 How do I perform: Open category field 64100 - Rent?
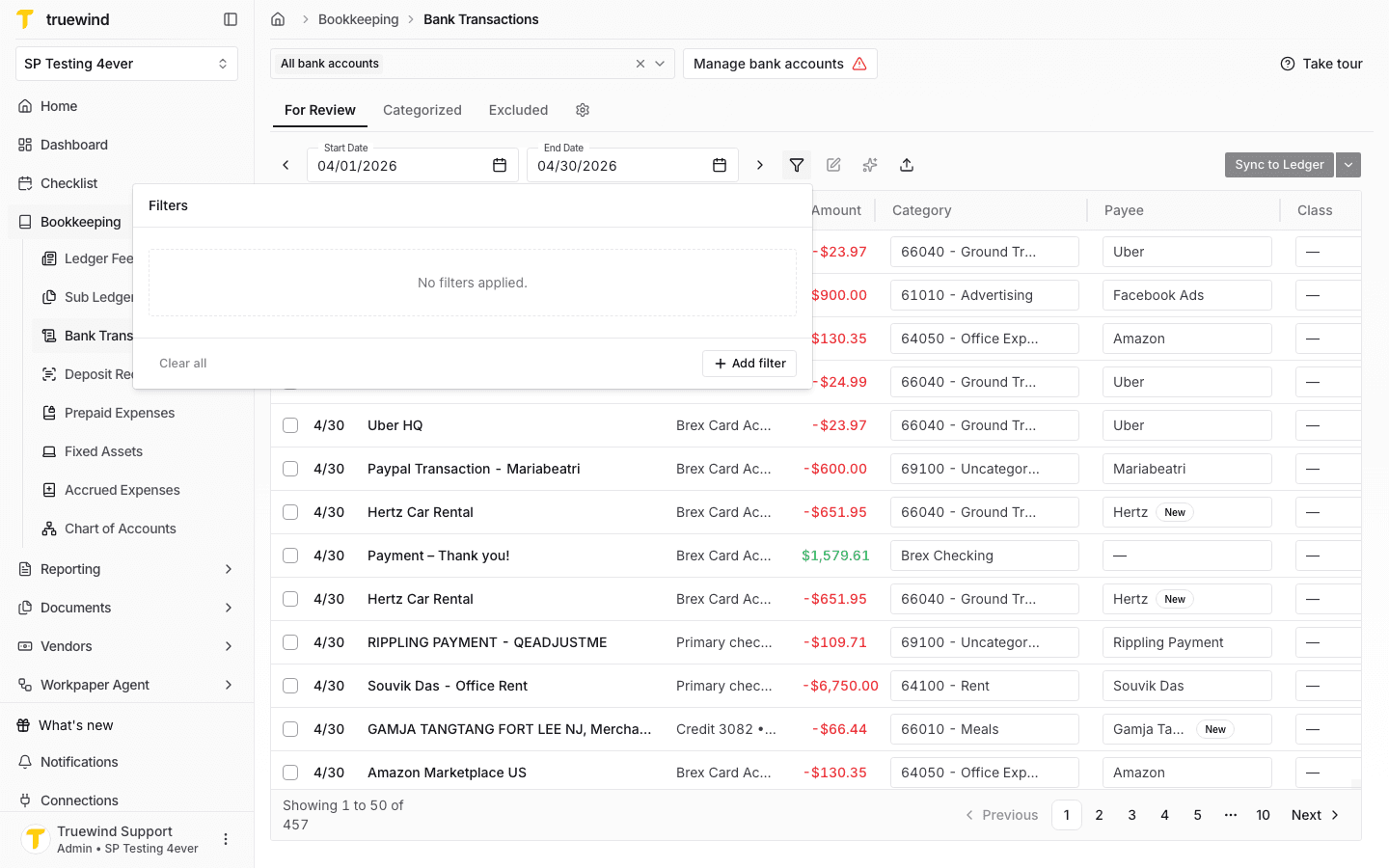pos(985,686)
